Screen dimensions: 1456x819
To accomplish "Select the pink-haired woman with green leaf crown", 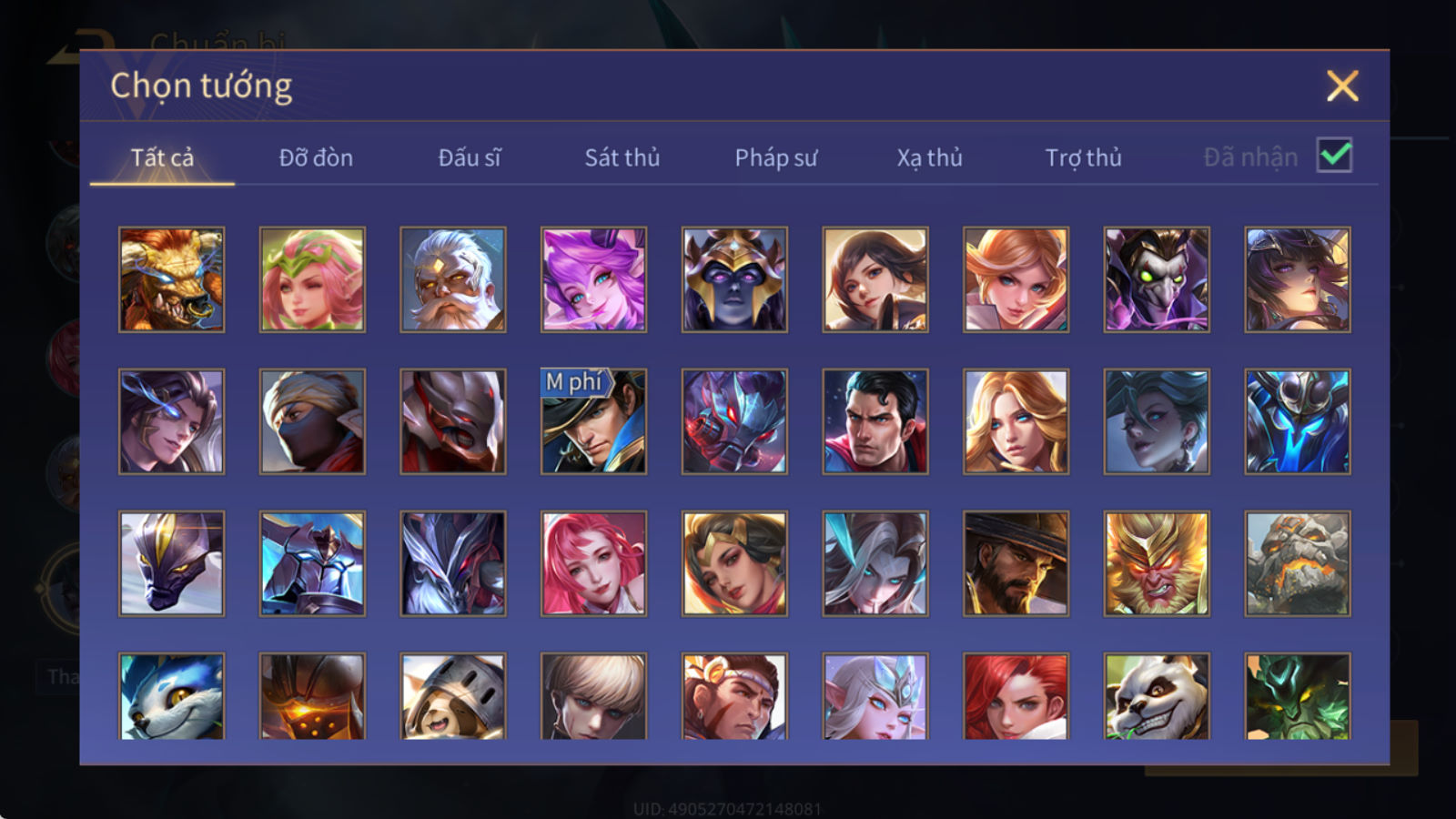I will (x=312, y=279).
